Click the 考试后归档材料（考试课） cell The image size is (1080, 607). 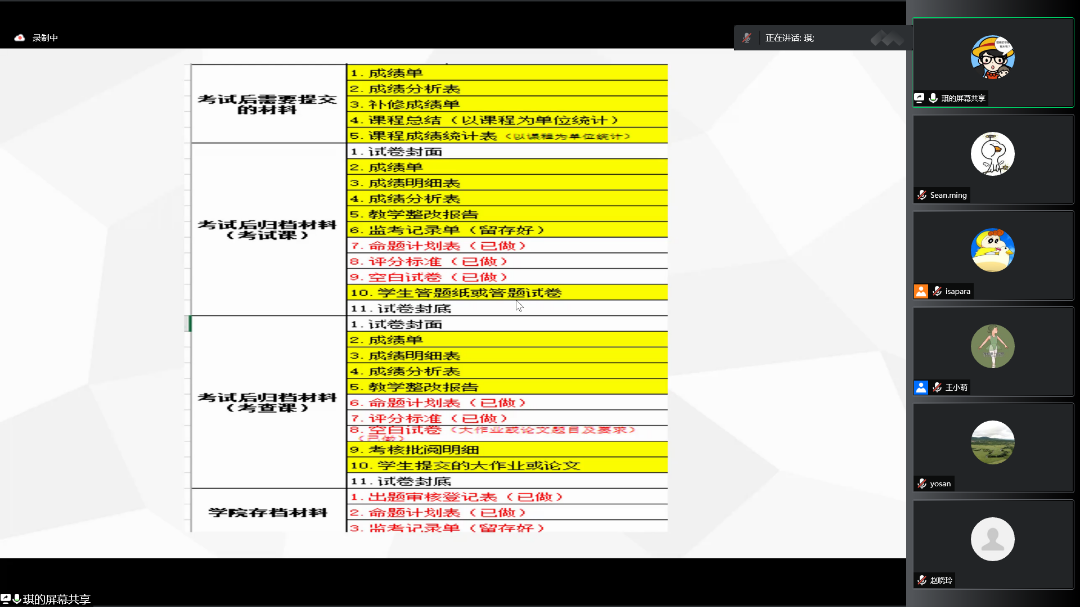coord(267,230)
